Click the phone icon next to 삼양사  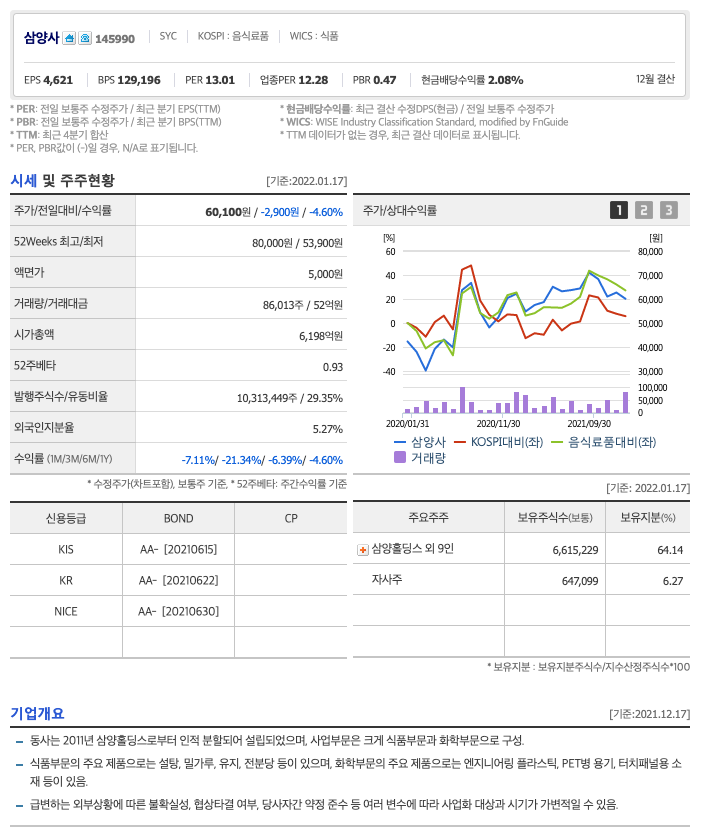tap(85, 38)
